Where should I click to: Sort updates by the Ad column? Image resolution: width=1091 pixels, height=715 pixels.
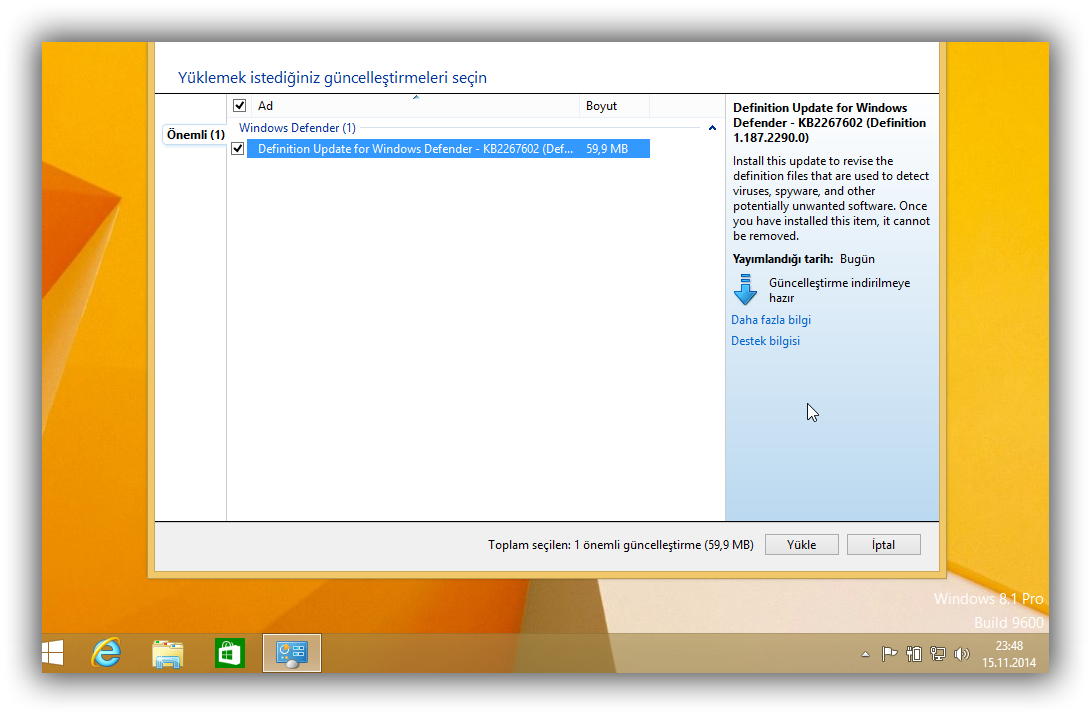[415, 106]
